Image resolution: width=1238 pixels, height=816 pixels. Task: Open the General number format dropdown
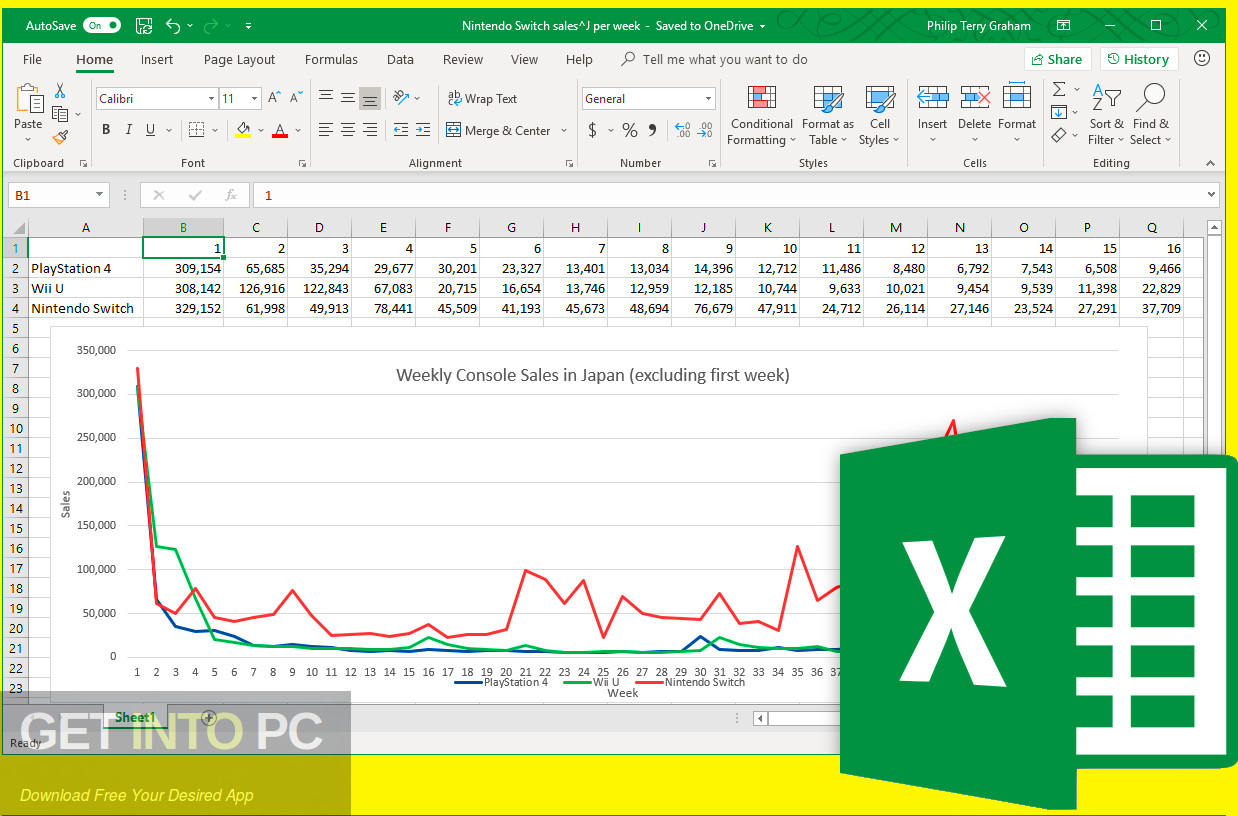pyautogui.click(x=709, y=98)
